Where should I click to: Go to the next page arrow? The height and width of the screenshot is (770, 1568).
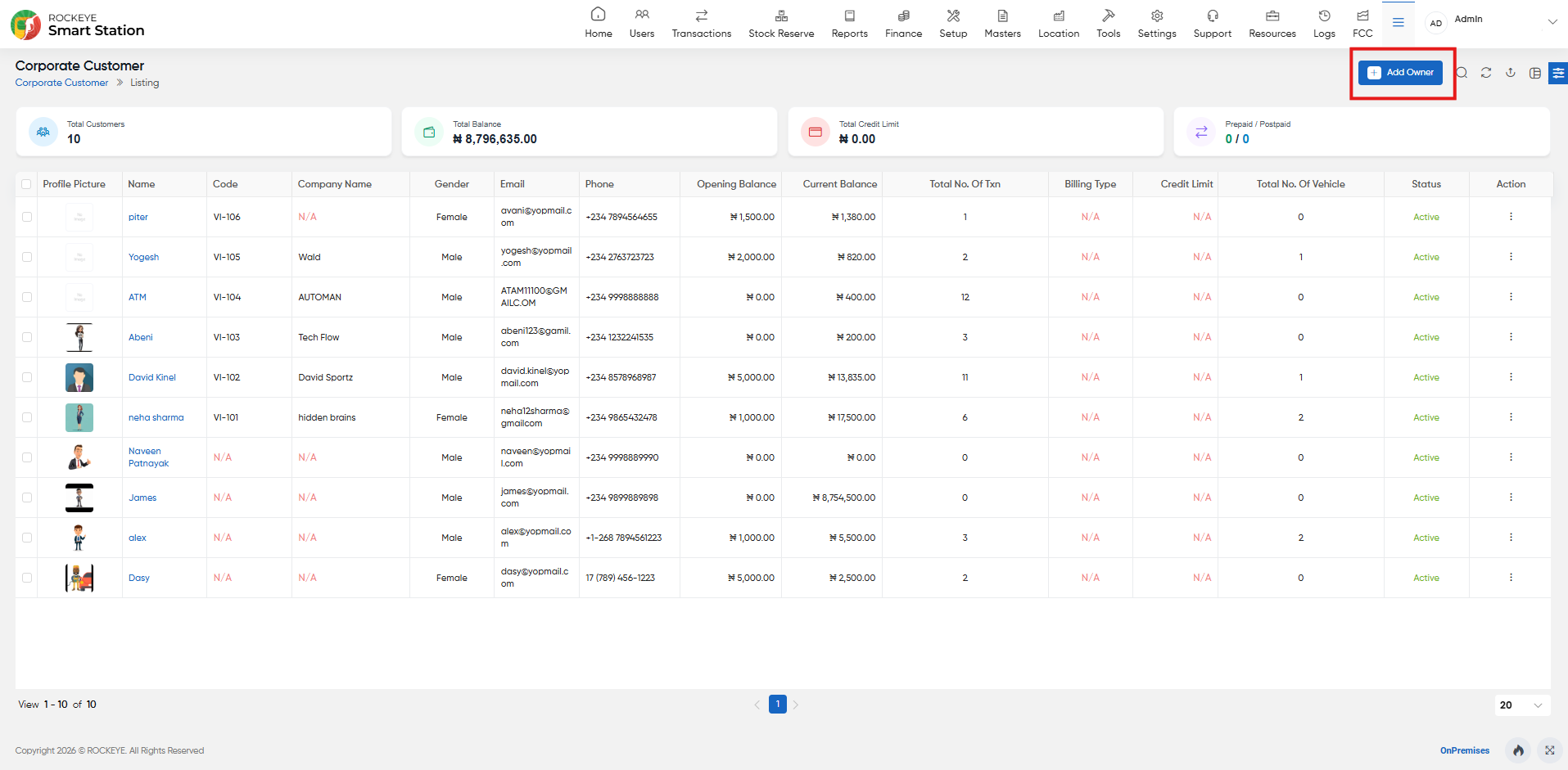[x=796, y=705]
